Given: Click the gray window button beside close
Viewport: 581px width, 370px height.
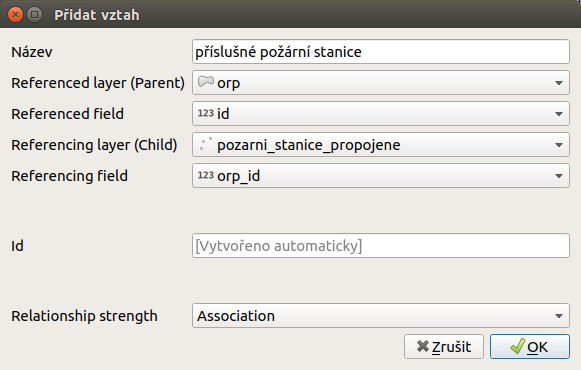Looking at the screenshot, I should (34, 15).
